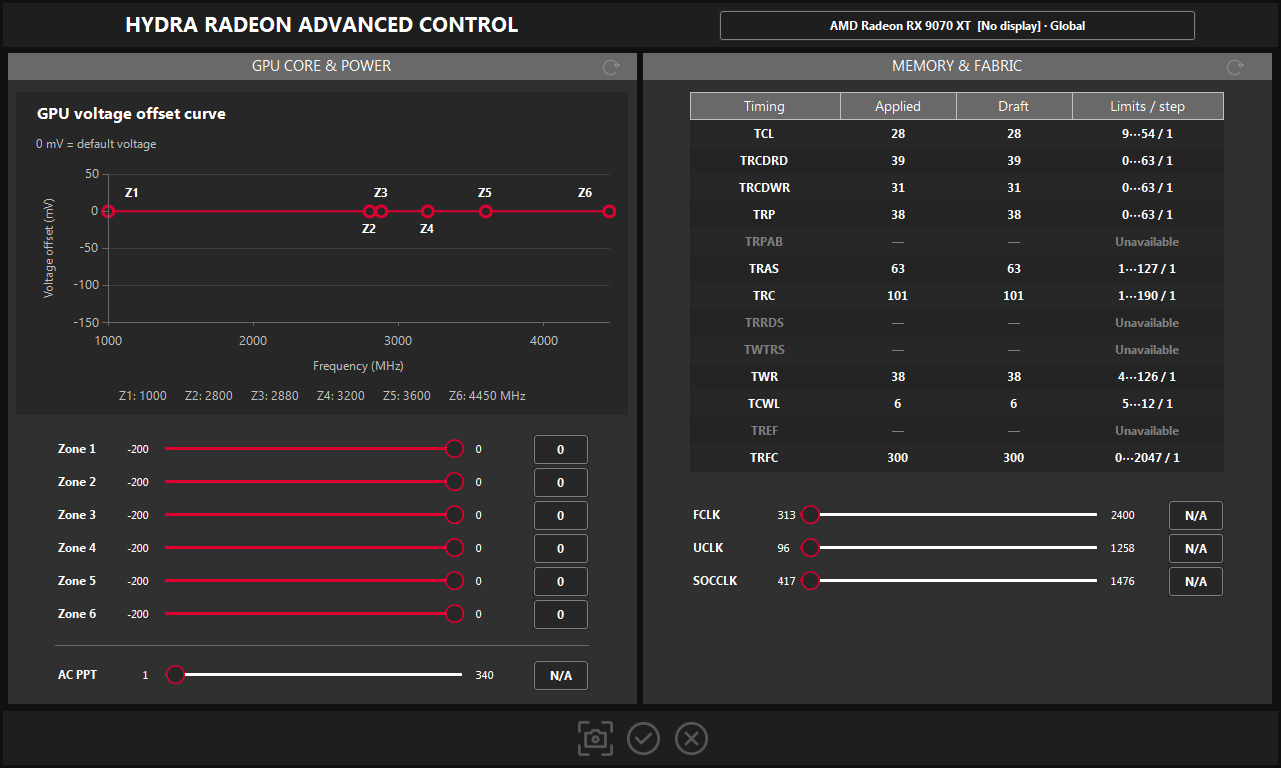This screenshot has width=1281, height=768.
Task: Click the TCWL draft value 6
Action: [x=1014, y=404]
